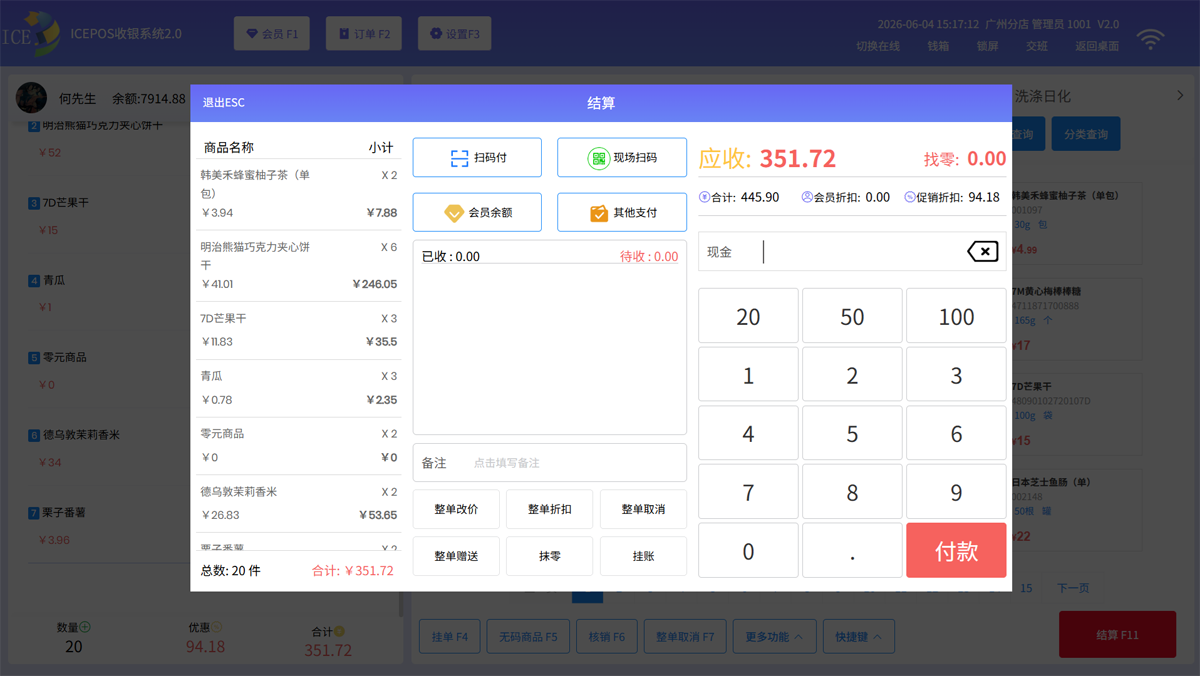Viewport: 1200px width, 676px height.
Task: Click the icon on 其他支付 button
Action: pos(599,213)
